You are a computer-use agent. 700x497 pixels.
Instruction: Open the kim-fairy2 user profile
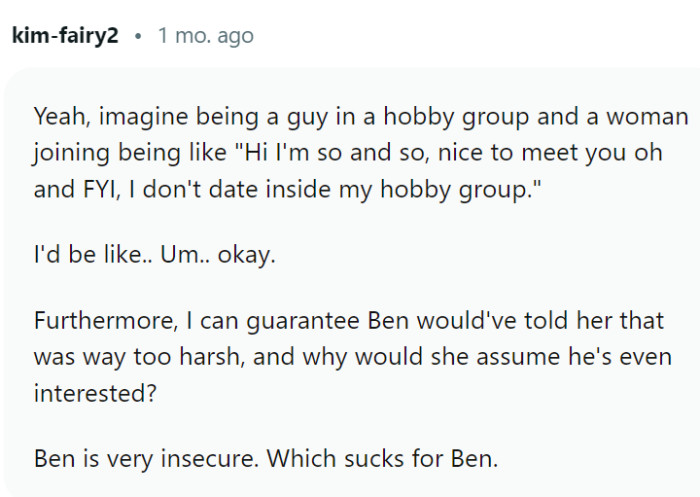[x=65, y=36]
